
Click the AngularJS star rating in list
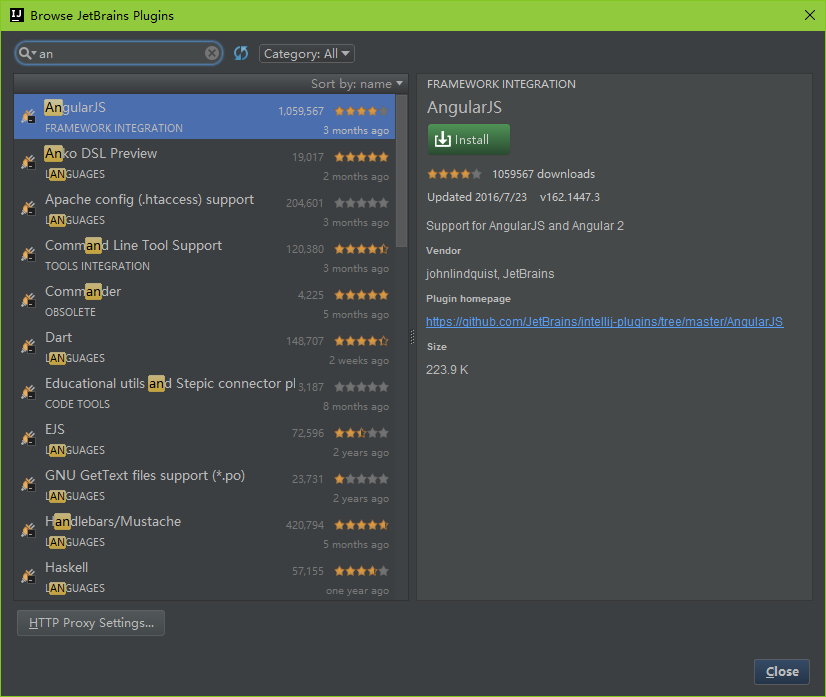(x=361, y=111)
